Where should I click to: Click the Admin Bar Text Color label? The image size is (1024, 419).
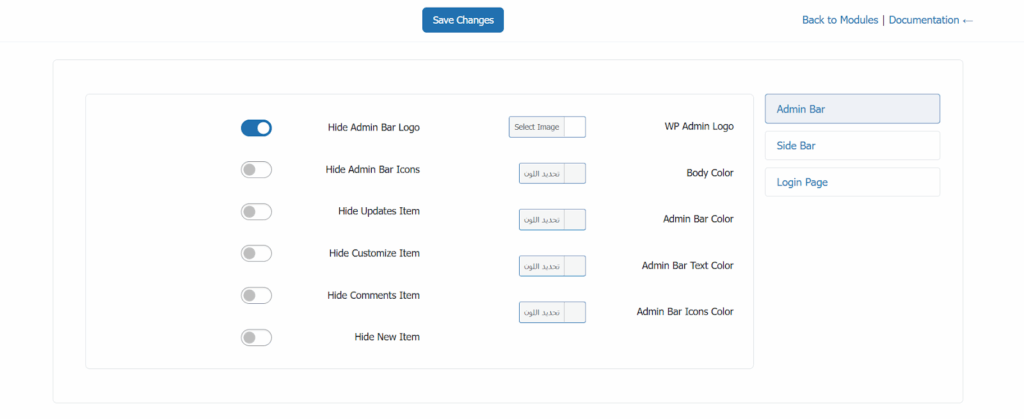tap(688, 266)
